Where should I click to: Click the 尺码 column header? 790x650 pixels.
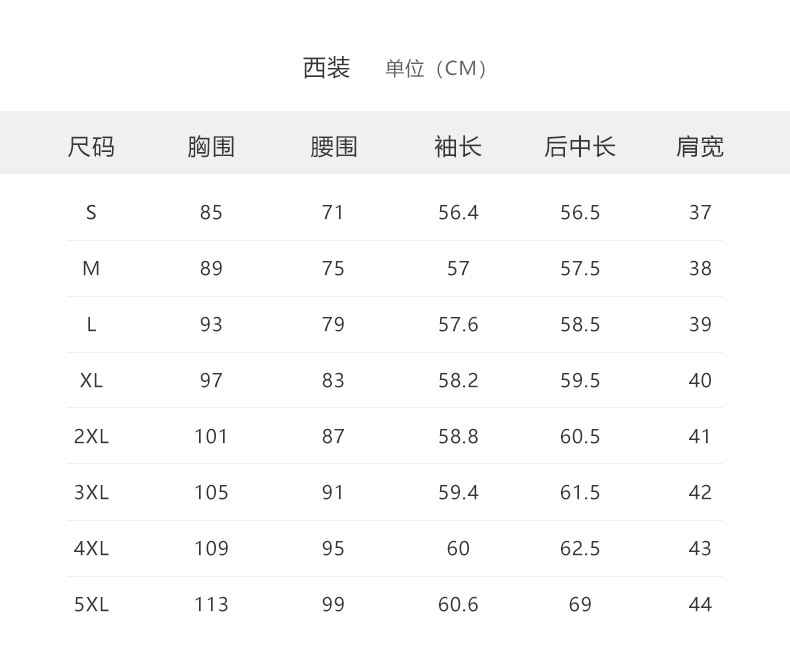click(x=91, y=147)
